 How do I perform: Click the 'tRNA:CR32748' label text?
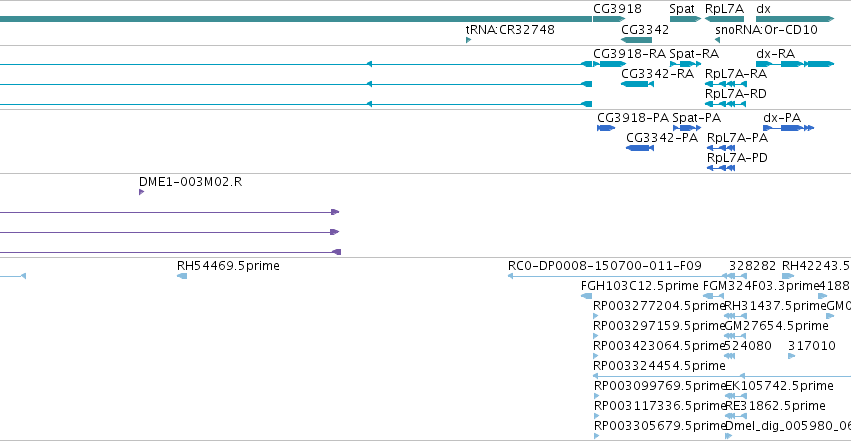tap(510, 29)
